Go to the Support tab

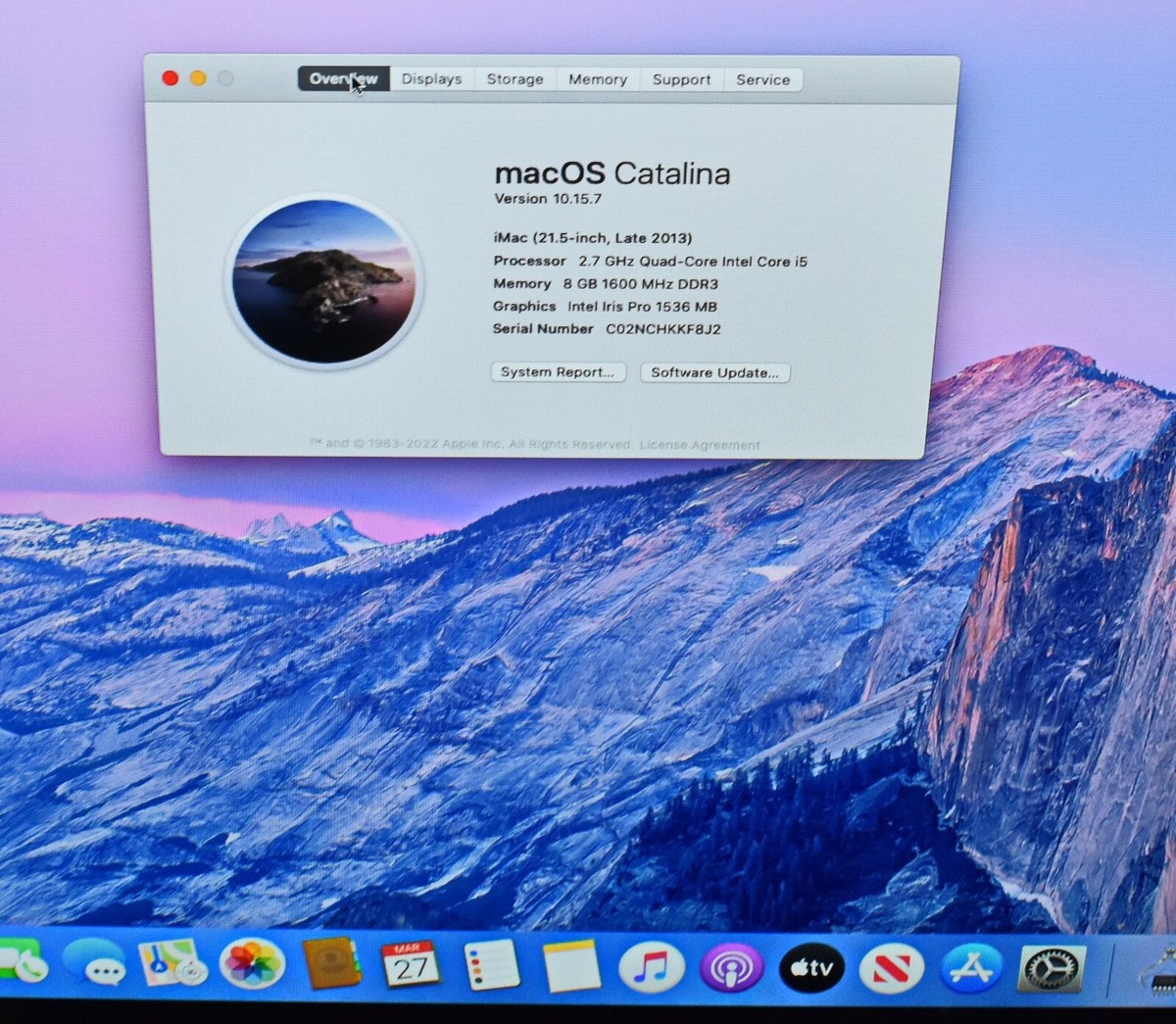pos(682,79)
